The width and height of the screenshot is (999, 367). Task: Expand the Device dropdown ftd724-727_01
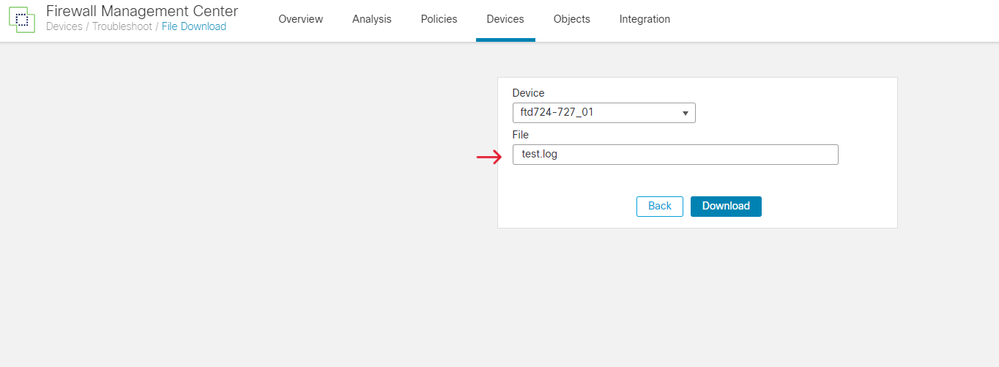coord(604,113)
